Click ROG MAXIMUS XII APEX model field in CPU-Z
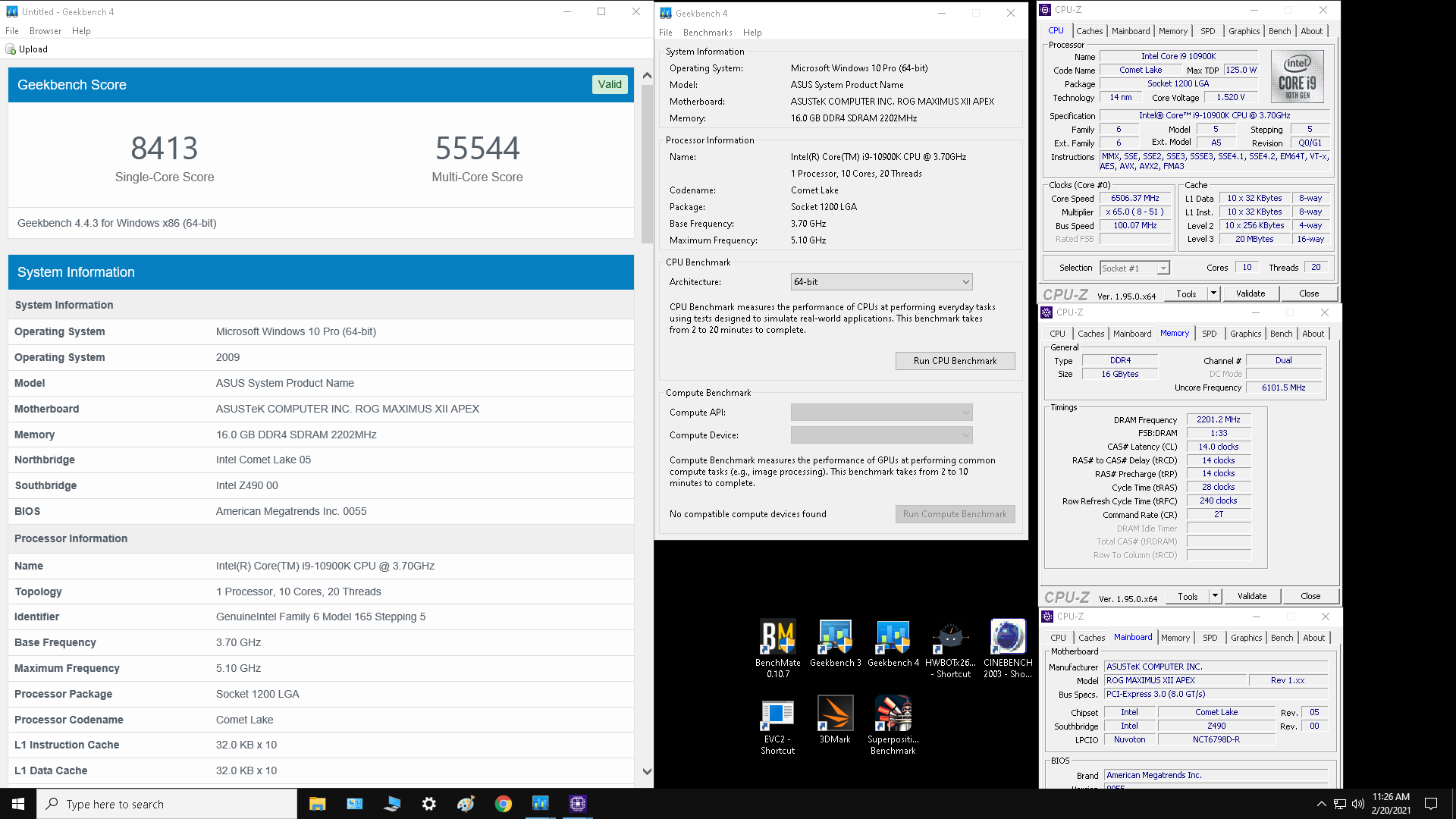This screenshot has height=819, width=1456. pos(1176,681)
